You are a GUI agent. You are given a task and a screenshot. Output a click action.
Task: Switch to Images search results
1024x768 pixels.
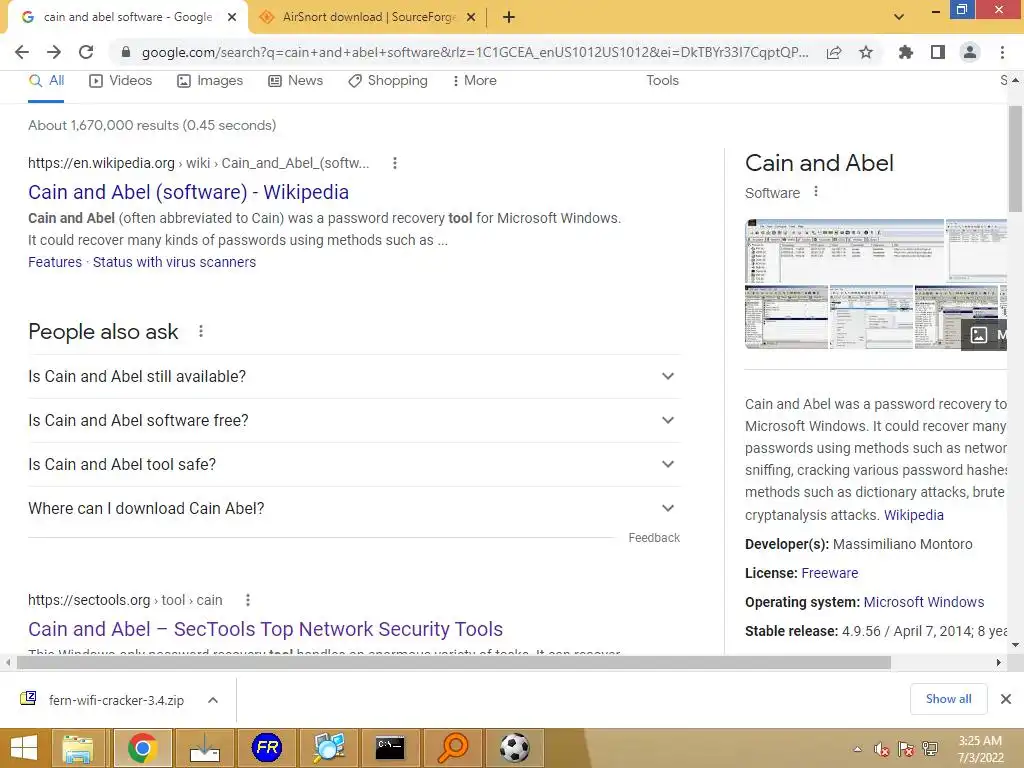[210, 81]
